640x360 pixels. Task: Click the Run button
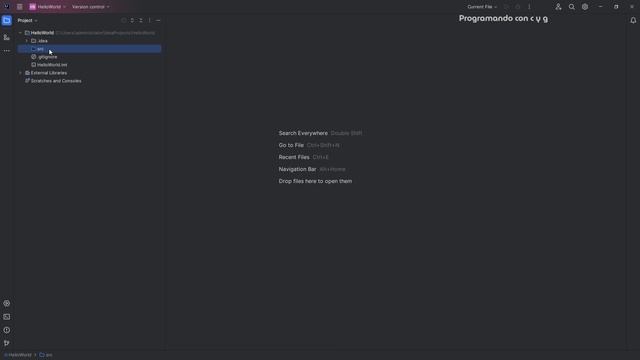pyautogui.click(x=506, y=7)
